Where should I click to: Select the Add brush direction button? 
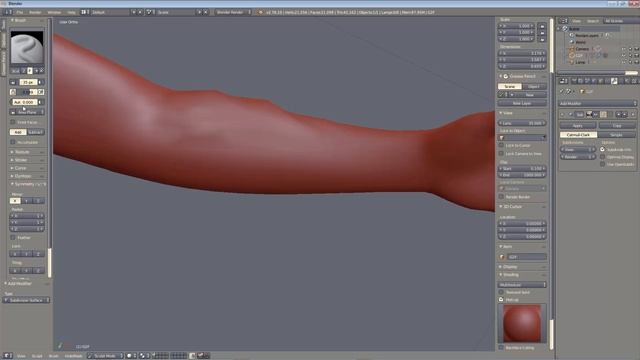[18, 132]
